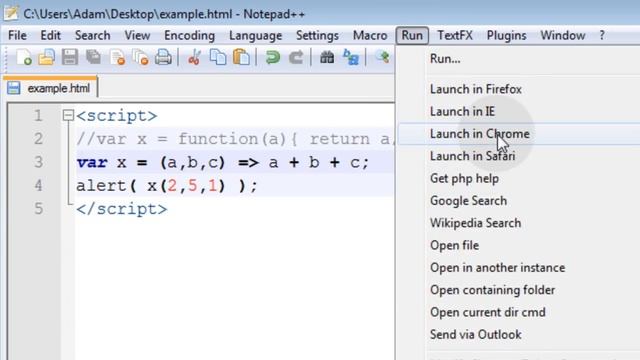Click the Cut scissors icon
Image resolution: width=640 pixels, height=360 pixels.
tap(194, 58)
